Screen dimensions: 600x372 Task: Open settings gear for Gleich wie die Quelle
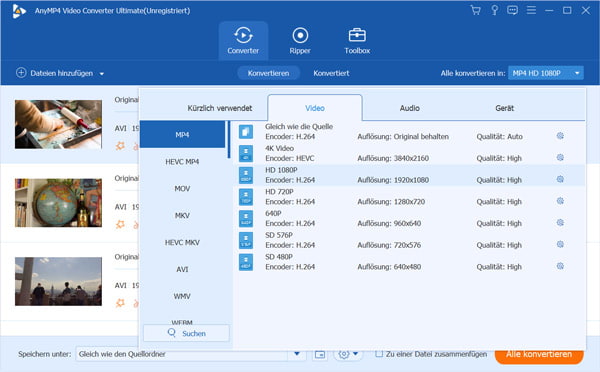click(x=560, y=136)
